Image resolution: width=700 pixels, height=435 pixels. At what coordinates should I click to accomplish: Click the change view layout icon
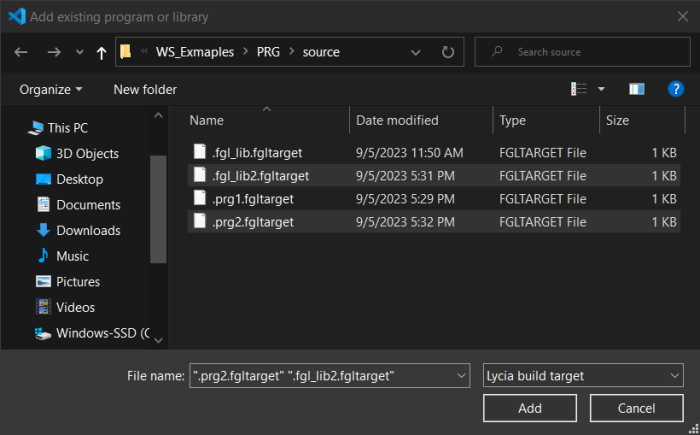coord(579,89)
